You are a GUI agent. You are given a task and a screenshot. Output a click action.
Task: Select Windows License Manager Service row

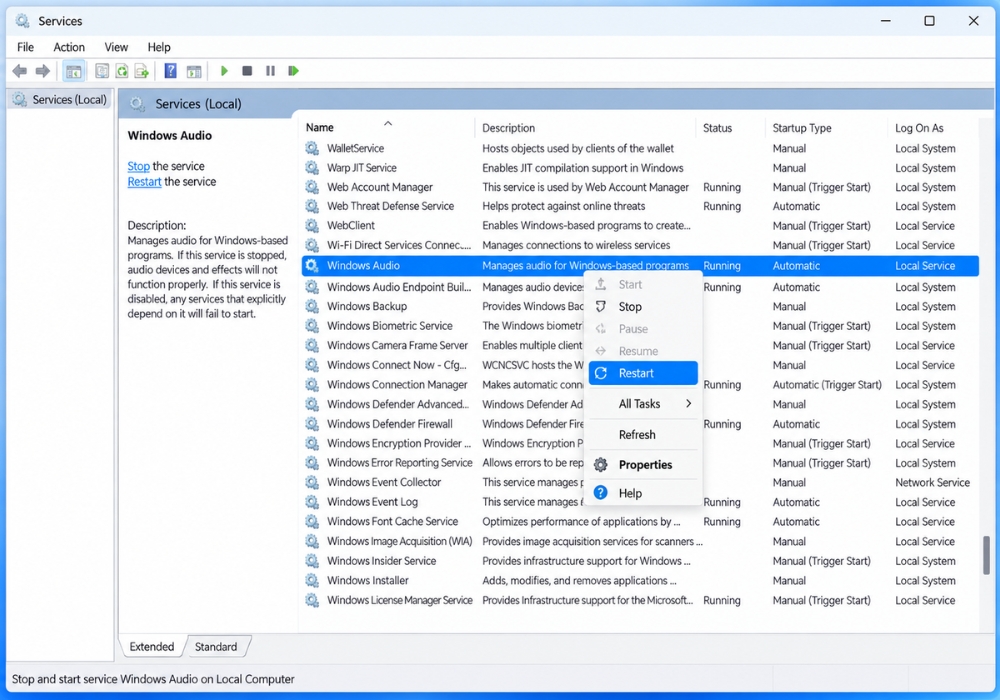(640, 601)
